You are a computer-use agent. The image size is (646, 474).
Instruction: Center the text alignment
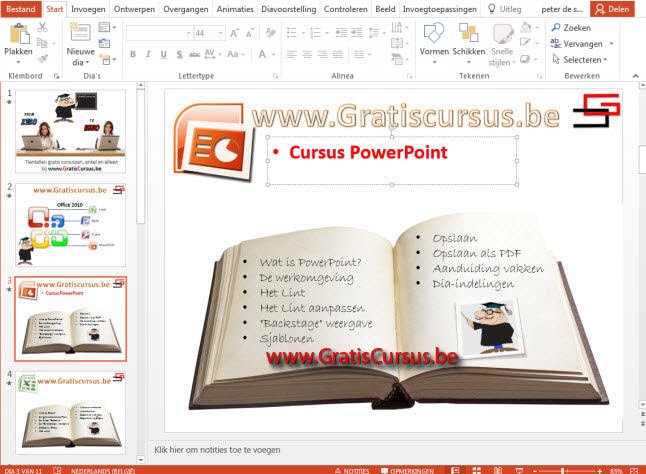pos(307,54)
